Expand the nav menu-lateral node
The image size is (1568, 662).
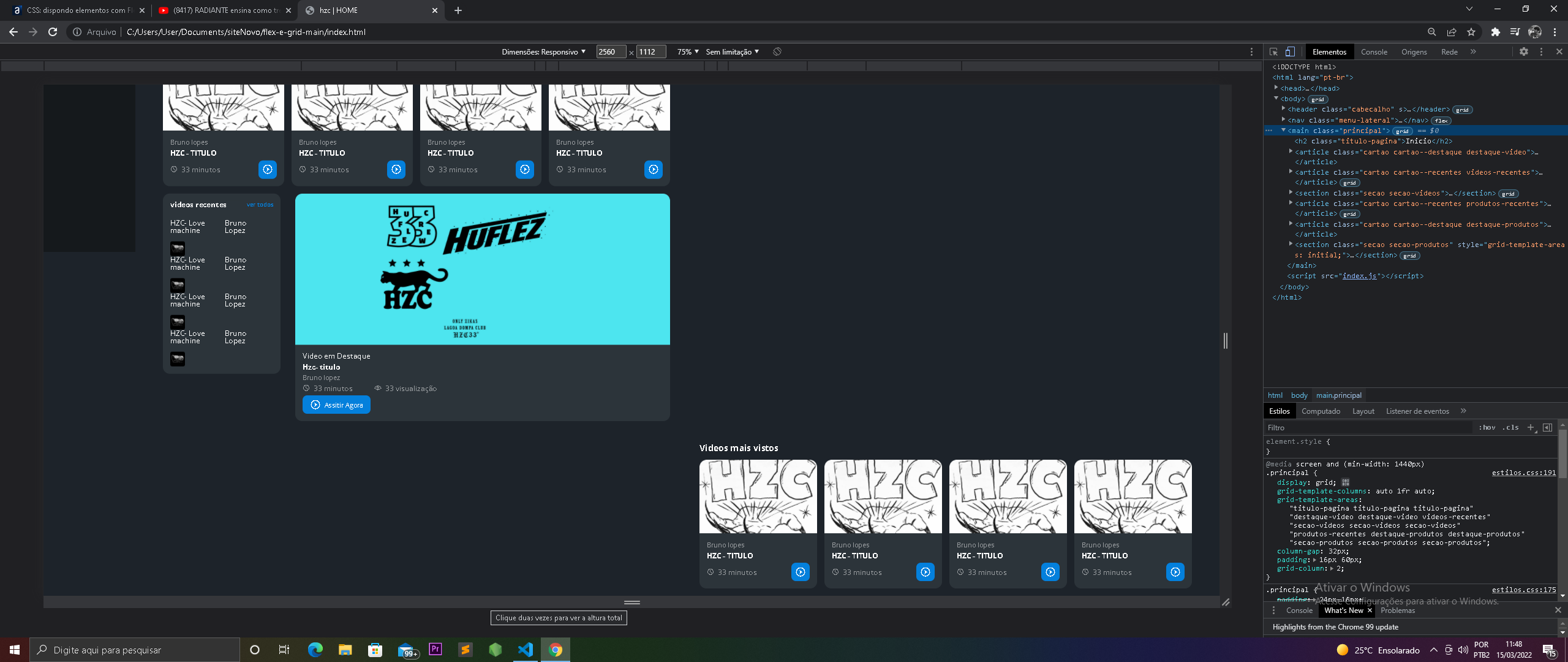pyautogui.click(x=1284, y=120)
